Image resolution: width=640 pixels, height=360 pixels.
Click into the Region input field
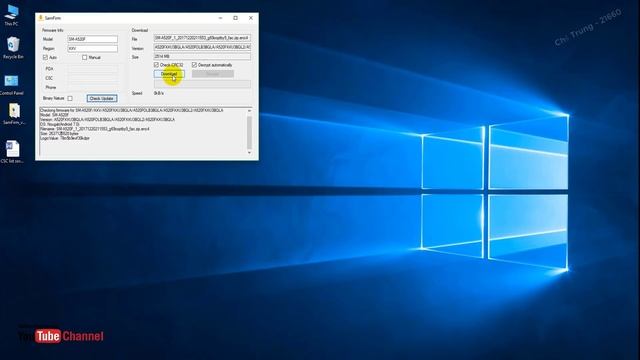point(93,49)
